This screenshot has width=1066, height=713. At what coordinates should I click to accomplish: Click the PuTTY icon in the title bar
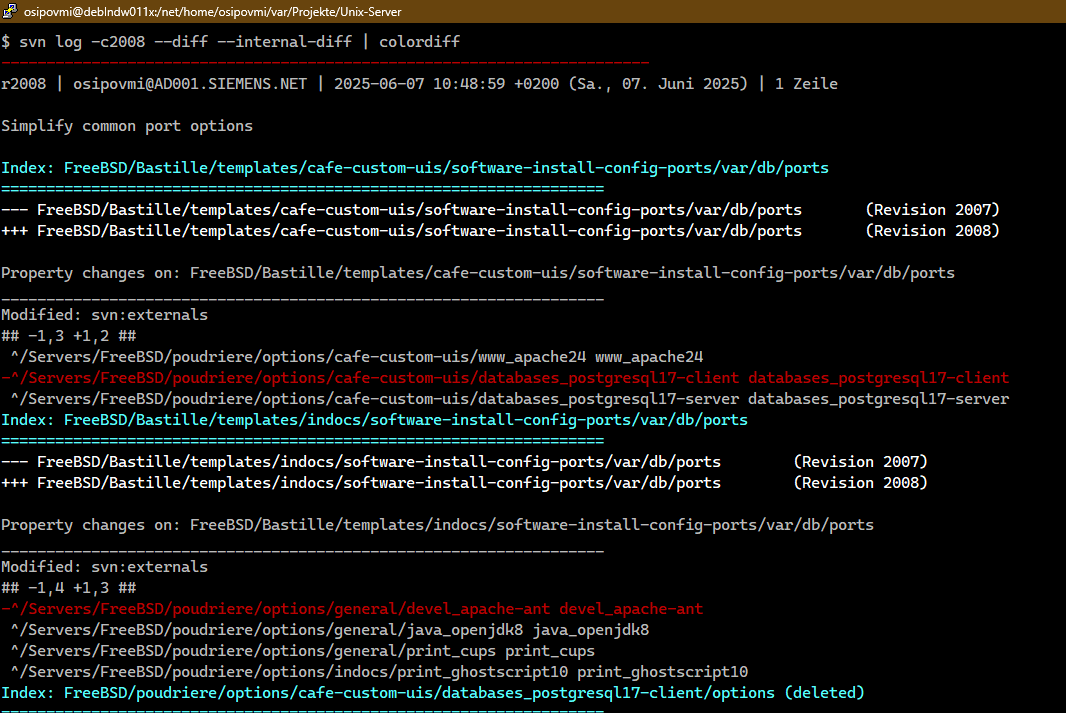pos(10,11)
